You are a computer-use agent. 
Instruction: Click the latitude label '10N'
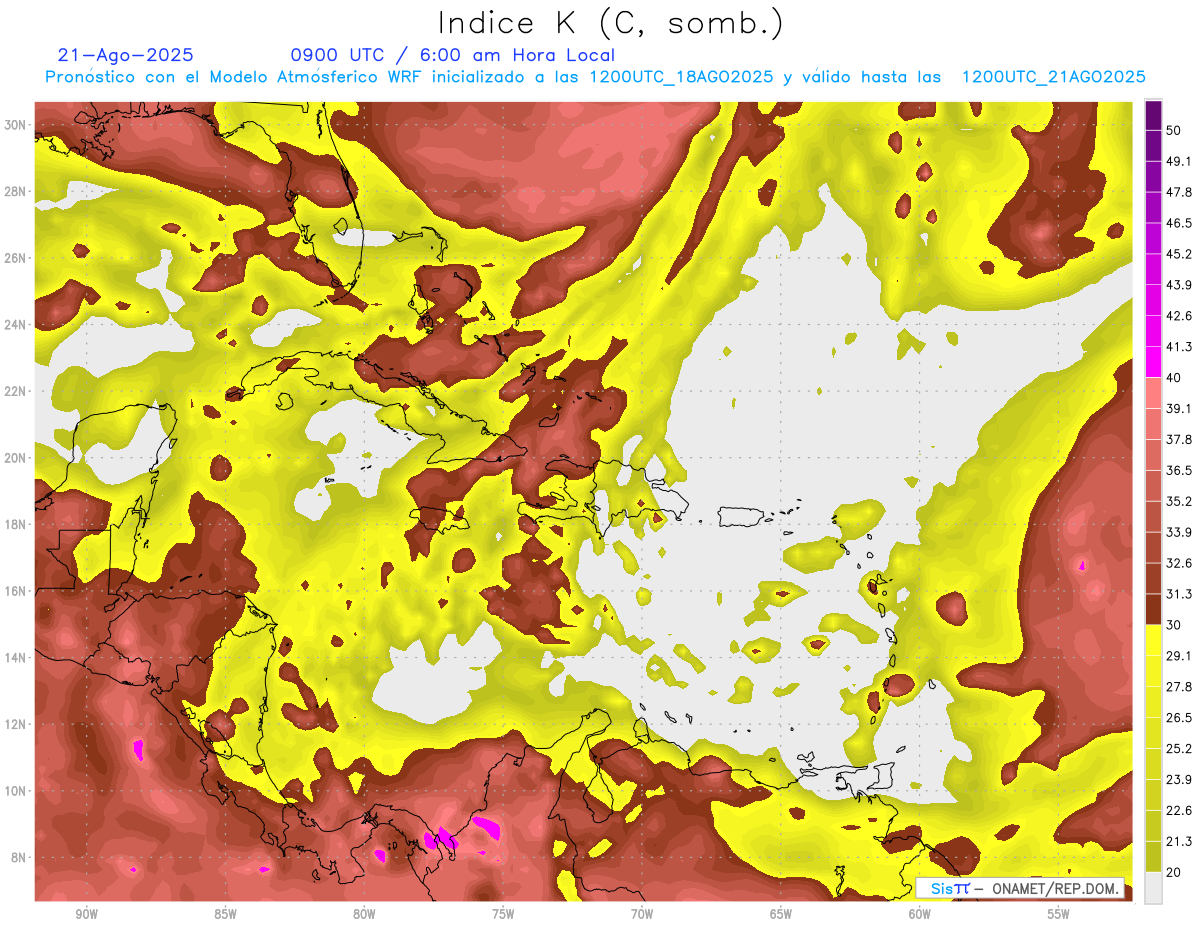14,791
